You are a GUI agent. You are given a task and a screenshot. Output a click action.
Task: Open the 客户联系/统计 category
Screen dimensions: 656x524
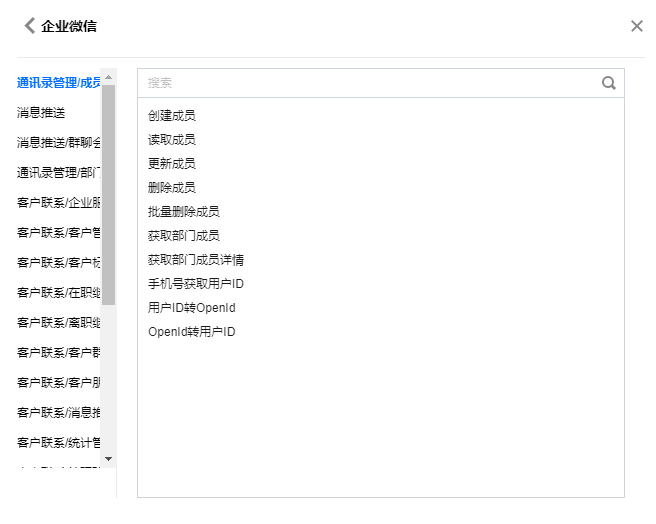59,442
